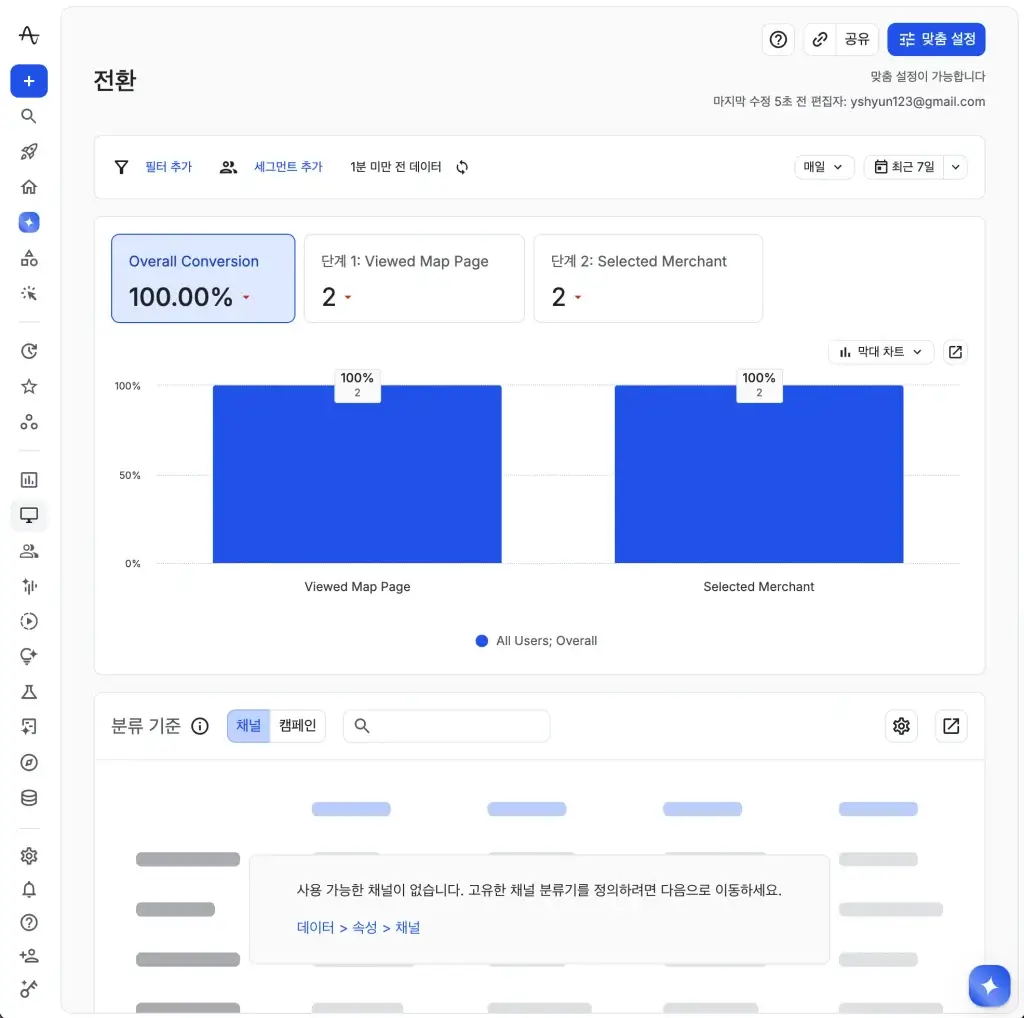Select the Overall Conversion card

pos(203,278)
